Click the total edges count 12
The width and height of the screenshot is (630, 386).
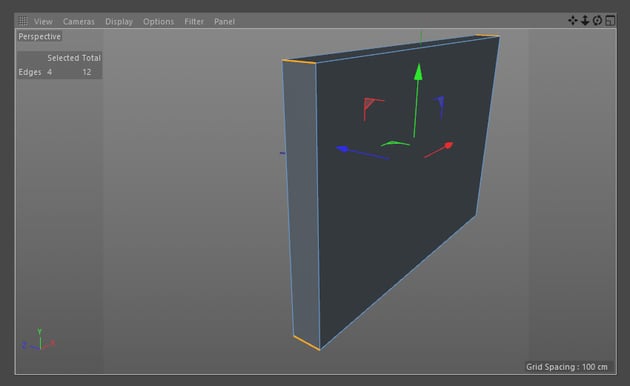[87, 72]
